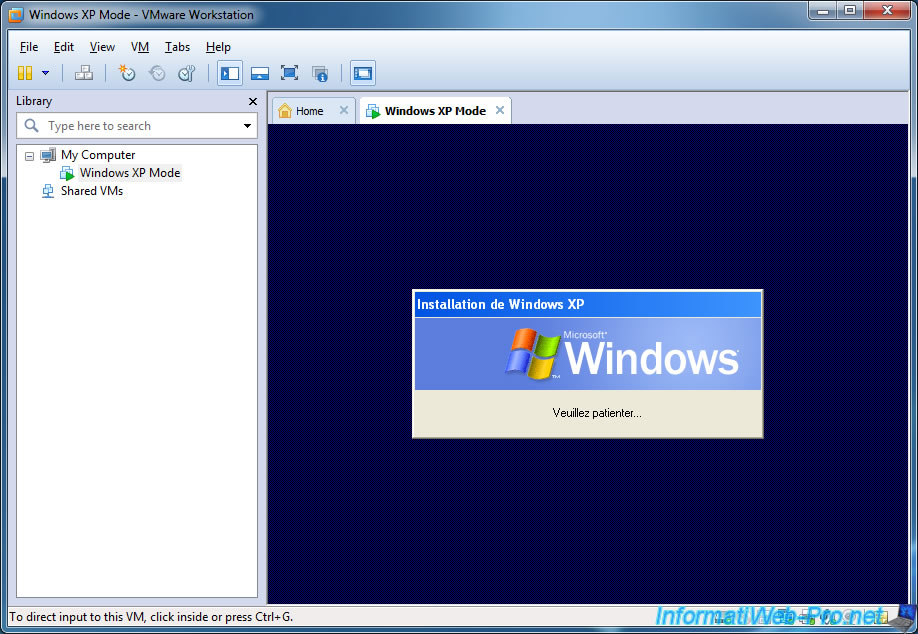
Task: Open the Help menu
Action: (x=218, y=47)
